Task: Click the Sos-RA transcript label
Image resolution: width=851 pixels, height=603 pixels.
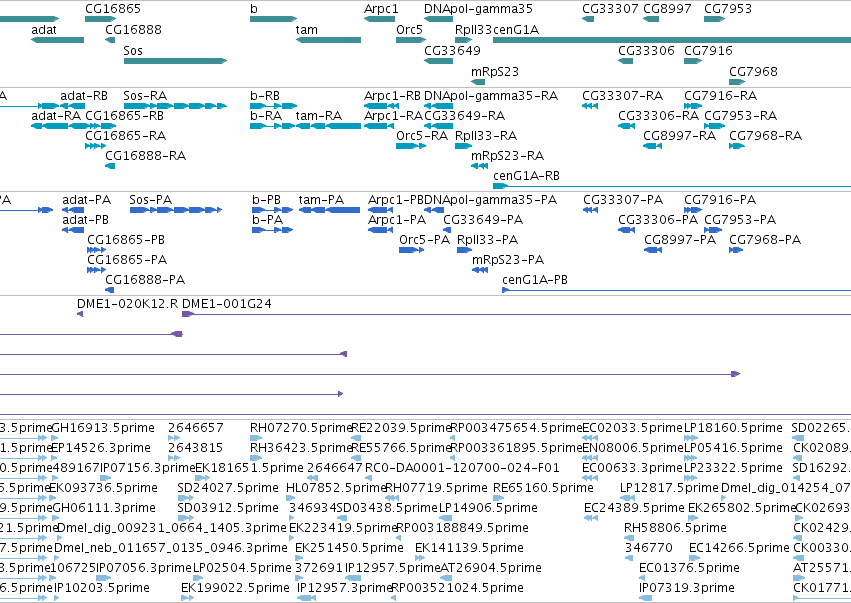Action: 145,96
